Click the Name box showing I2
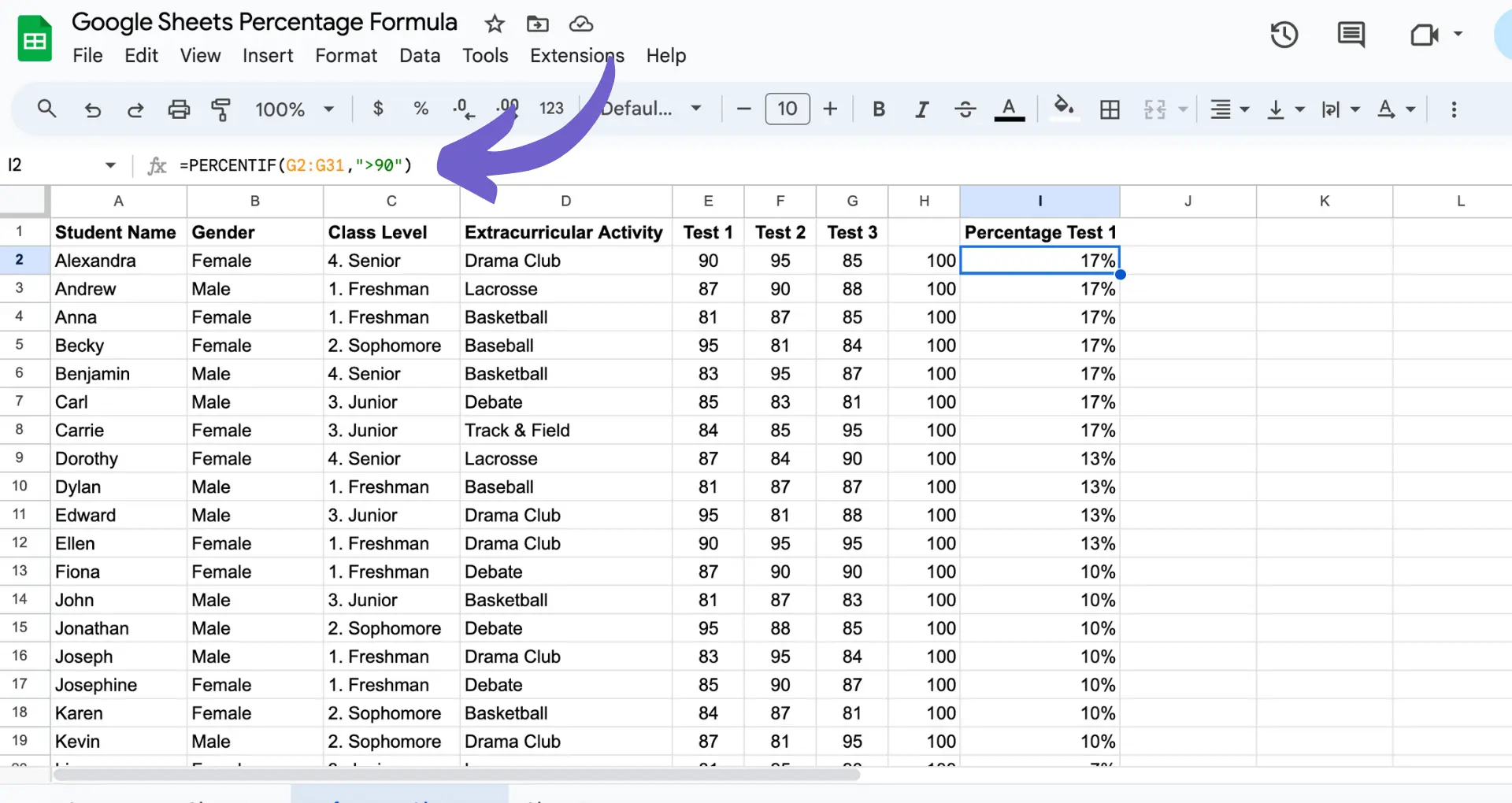The height and width of the screenshot is (803, 1512). (51, 165)
